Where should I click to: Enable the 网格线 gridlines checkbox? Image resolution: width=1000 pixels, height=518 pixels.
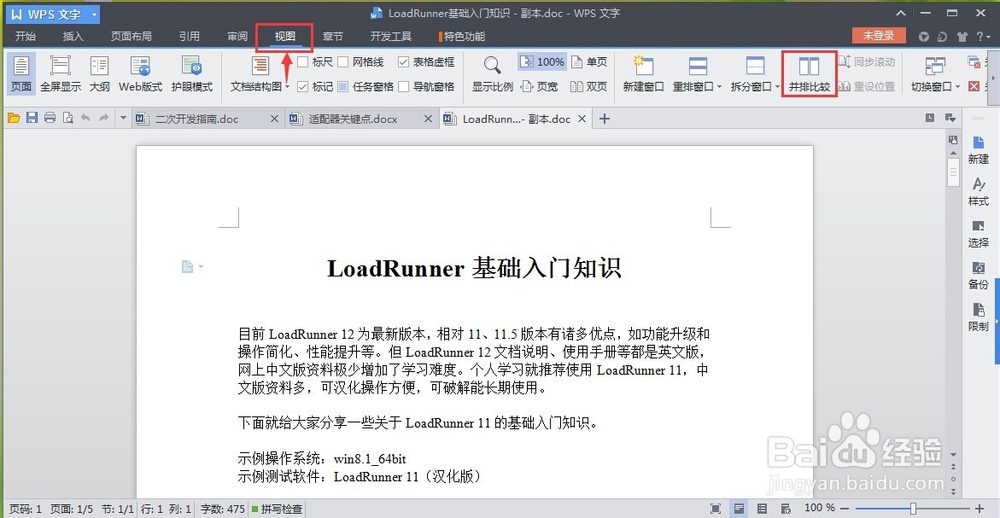point(342,62)
